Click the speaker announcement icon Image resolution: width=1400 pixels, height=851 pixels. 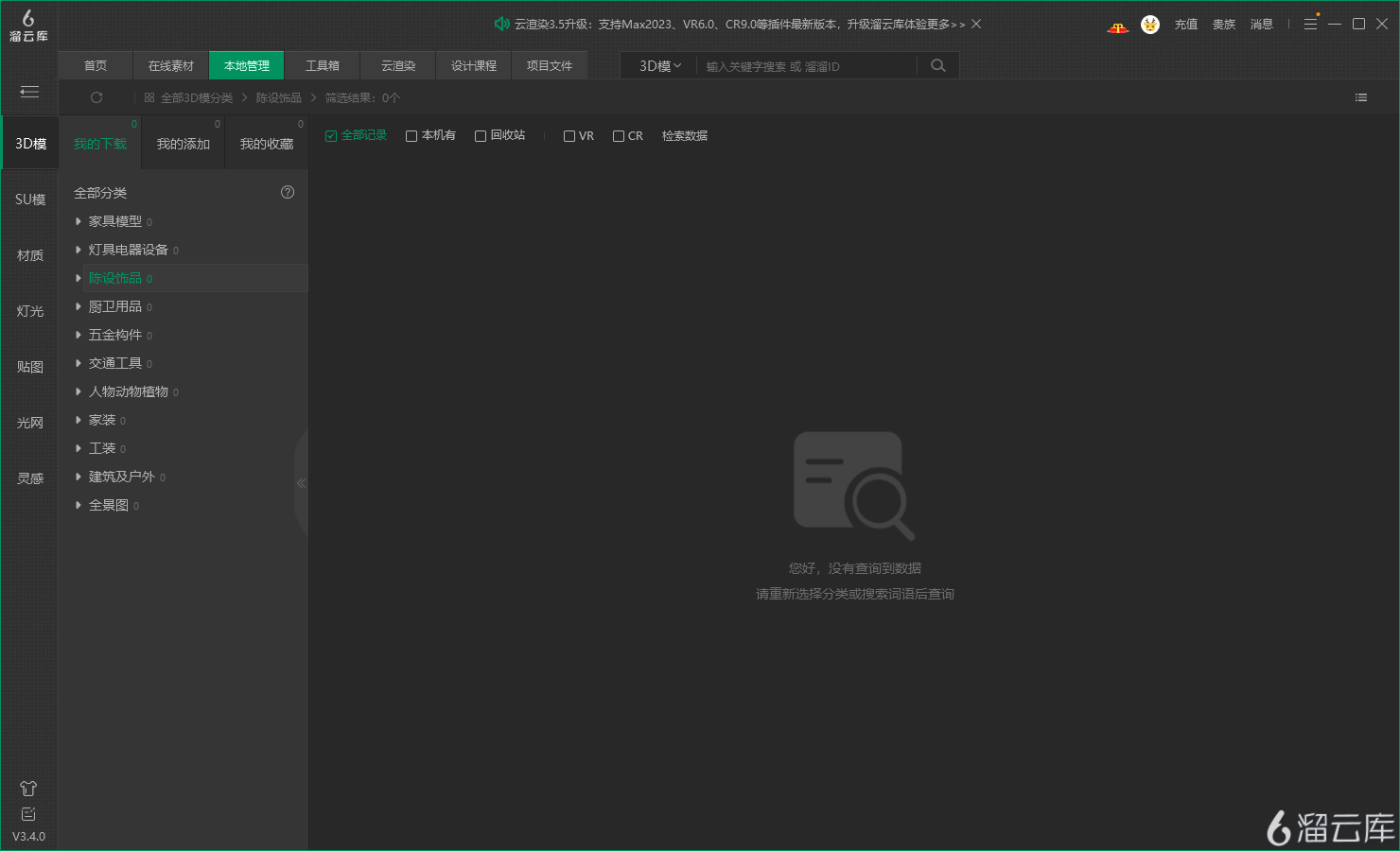(502, 24)
